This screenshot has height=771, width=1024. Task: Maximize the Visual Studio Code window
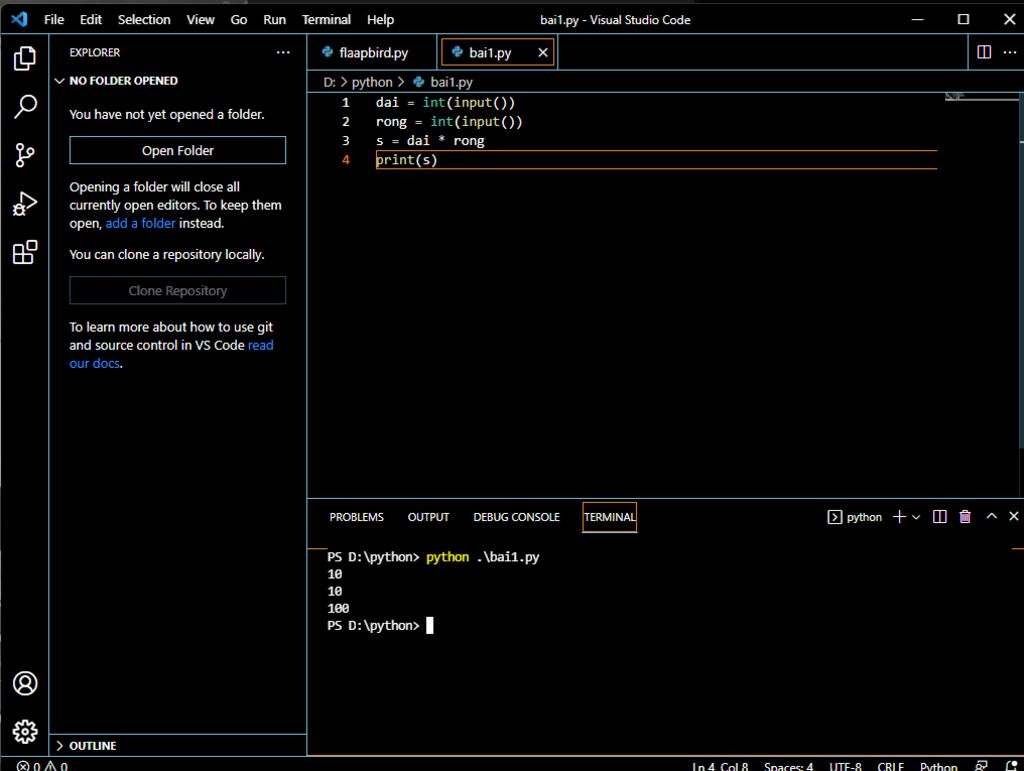[x=963, y=19]
